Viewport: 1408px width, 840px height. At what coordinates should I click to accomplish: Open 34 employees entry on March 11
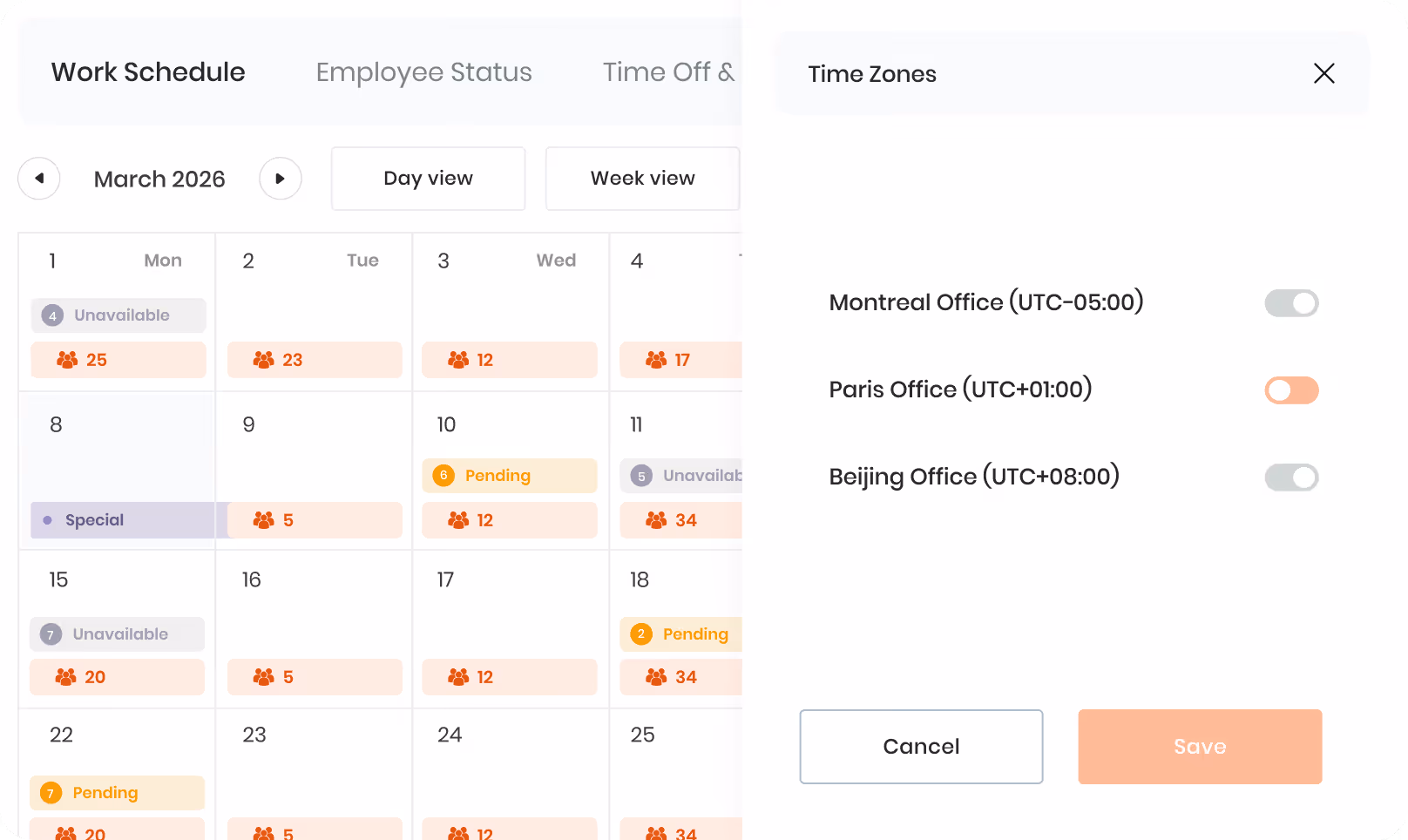tap(680, 520)
